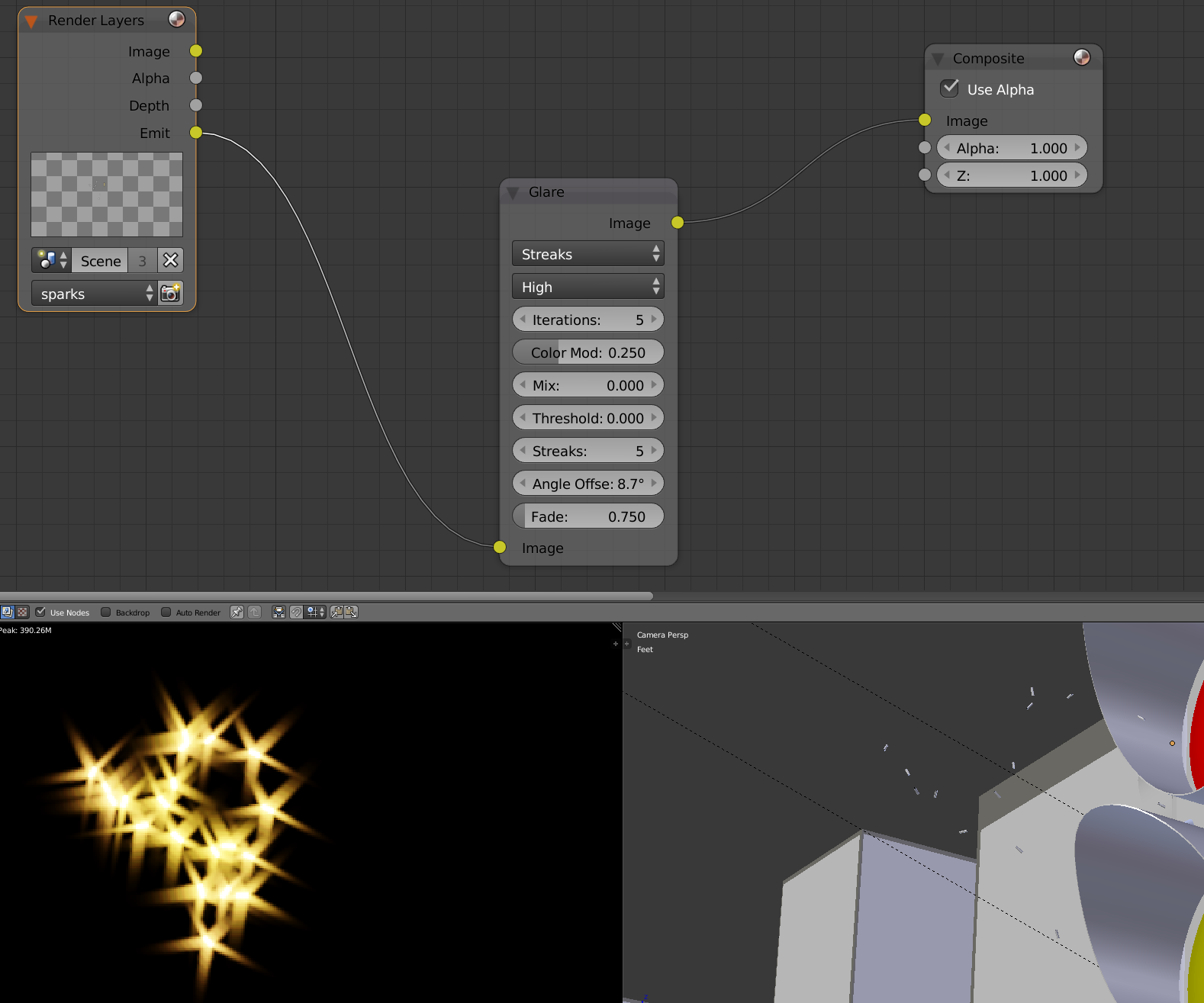The height and width of the screenshot is (1003, 1204).
Task: Select the texture node tree type icon
Action: coord(22,612)
